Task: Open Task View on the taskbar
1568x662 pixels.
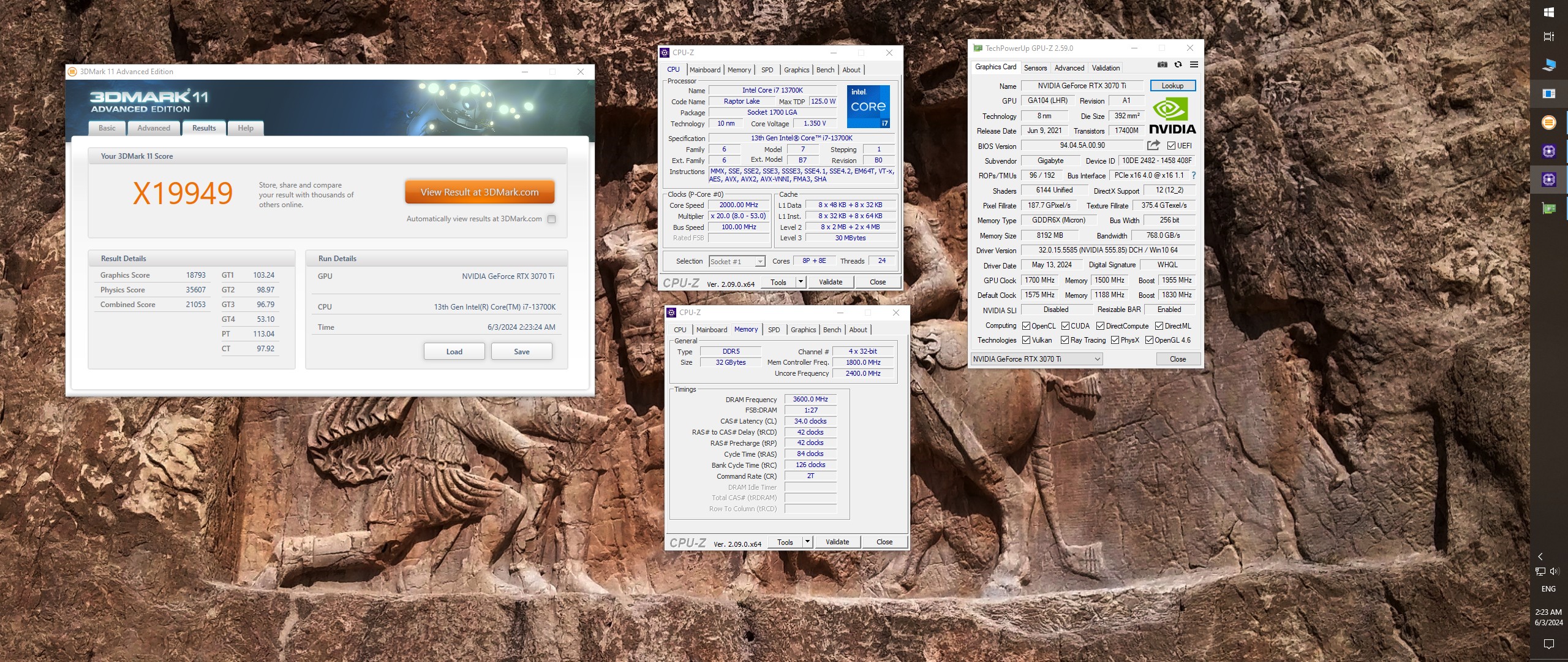Action: coord(1548,36)
